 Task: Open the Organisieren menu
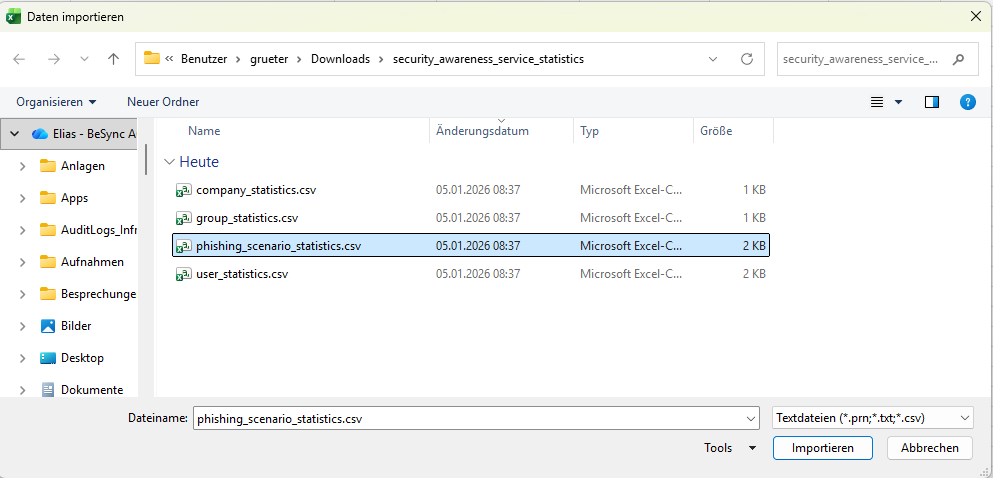[56, 102]
